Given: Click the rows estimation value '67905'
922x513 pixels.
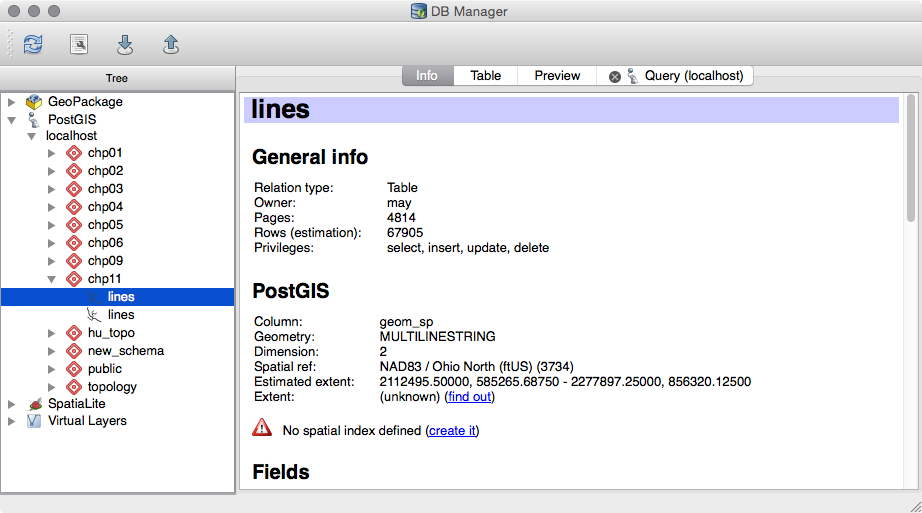Looking at the screenshot, I should tap(405, 233).
